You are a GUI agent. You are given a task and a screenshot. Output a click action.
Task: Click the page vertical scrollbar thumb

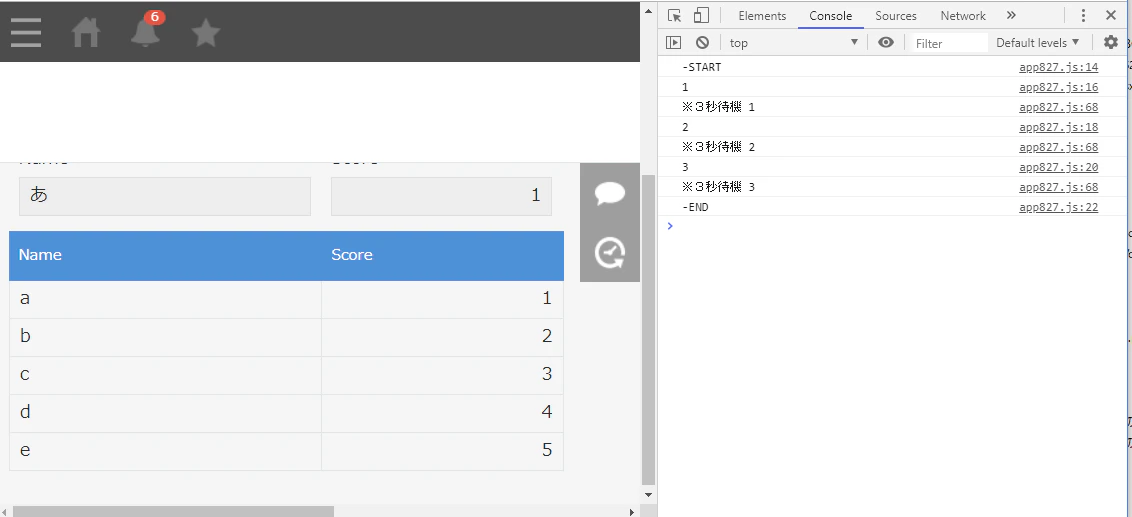pyautogui.click(x=648, y=329)
